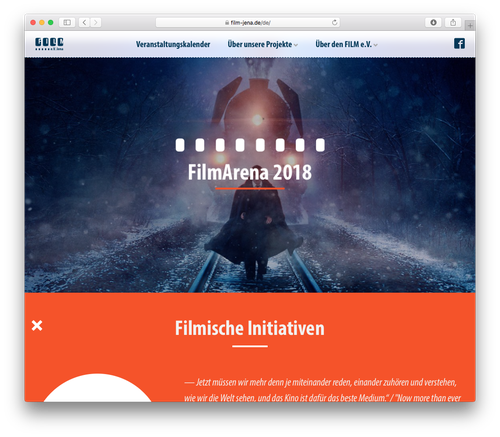The image size is (500, 437).
Task: Go back with Safari's back arrow
Action: pos(84,22)
